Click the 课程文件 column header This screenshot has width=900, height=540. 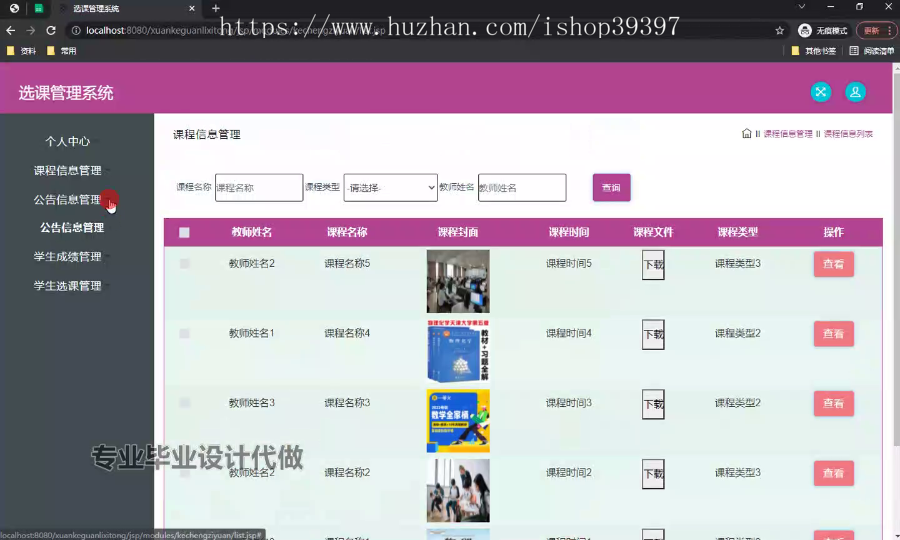[653, 232]
